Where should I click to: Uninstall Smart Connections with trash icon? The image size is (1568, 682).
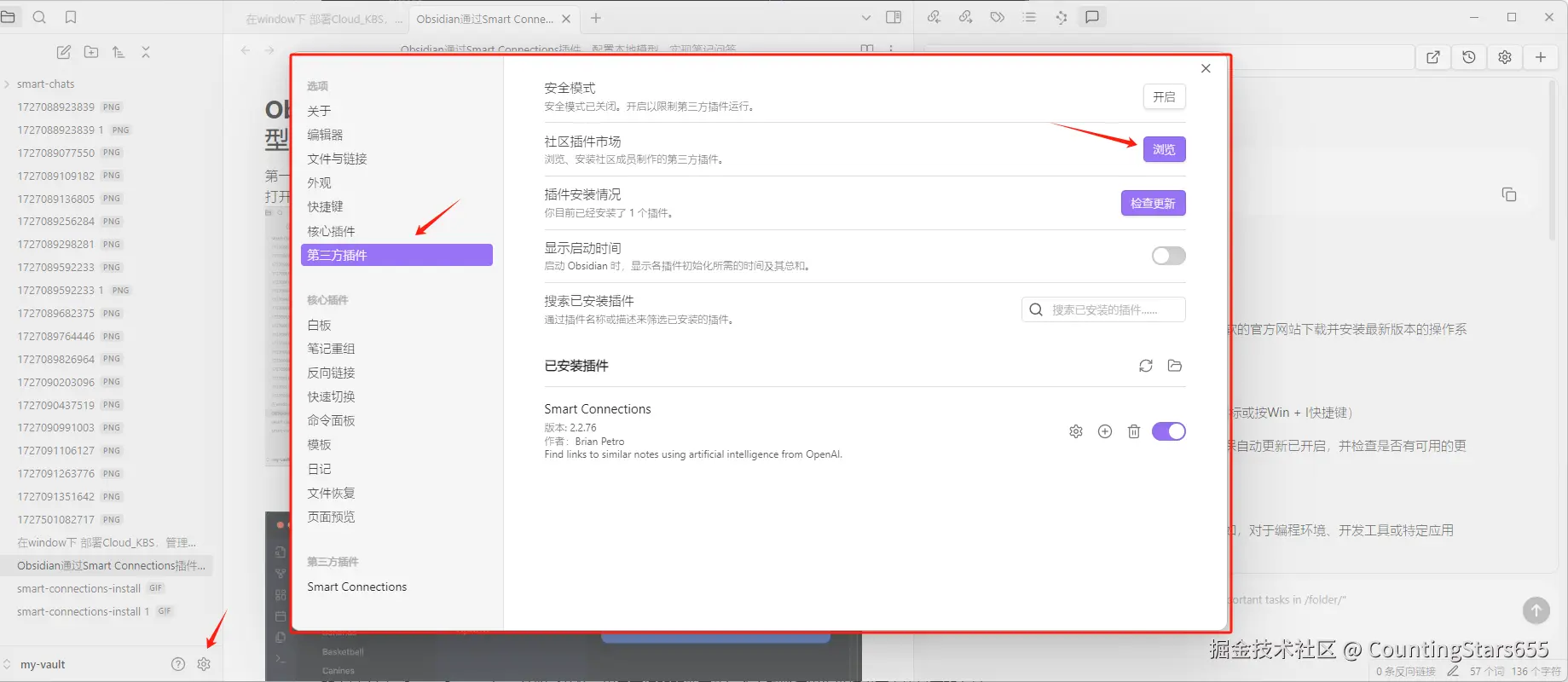click(1134, 431)
